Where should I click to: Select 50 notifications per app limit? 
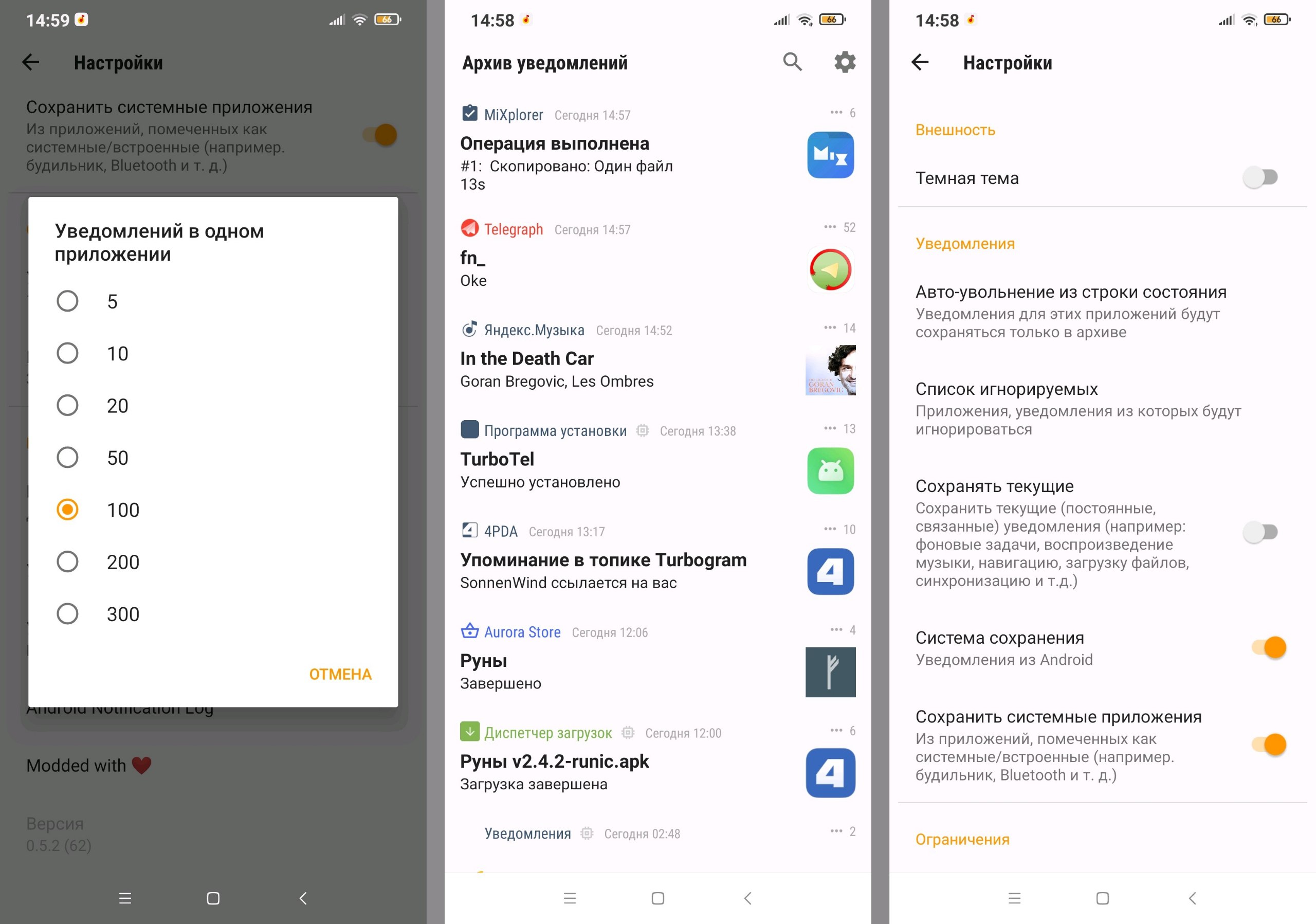click(68, 457)
